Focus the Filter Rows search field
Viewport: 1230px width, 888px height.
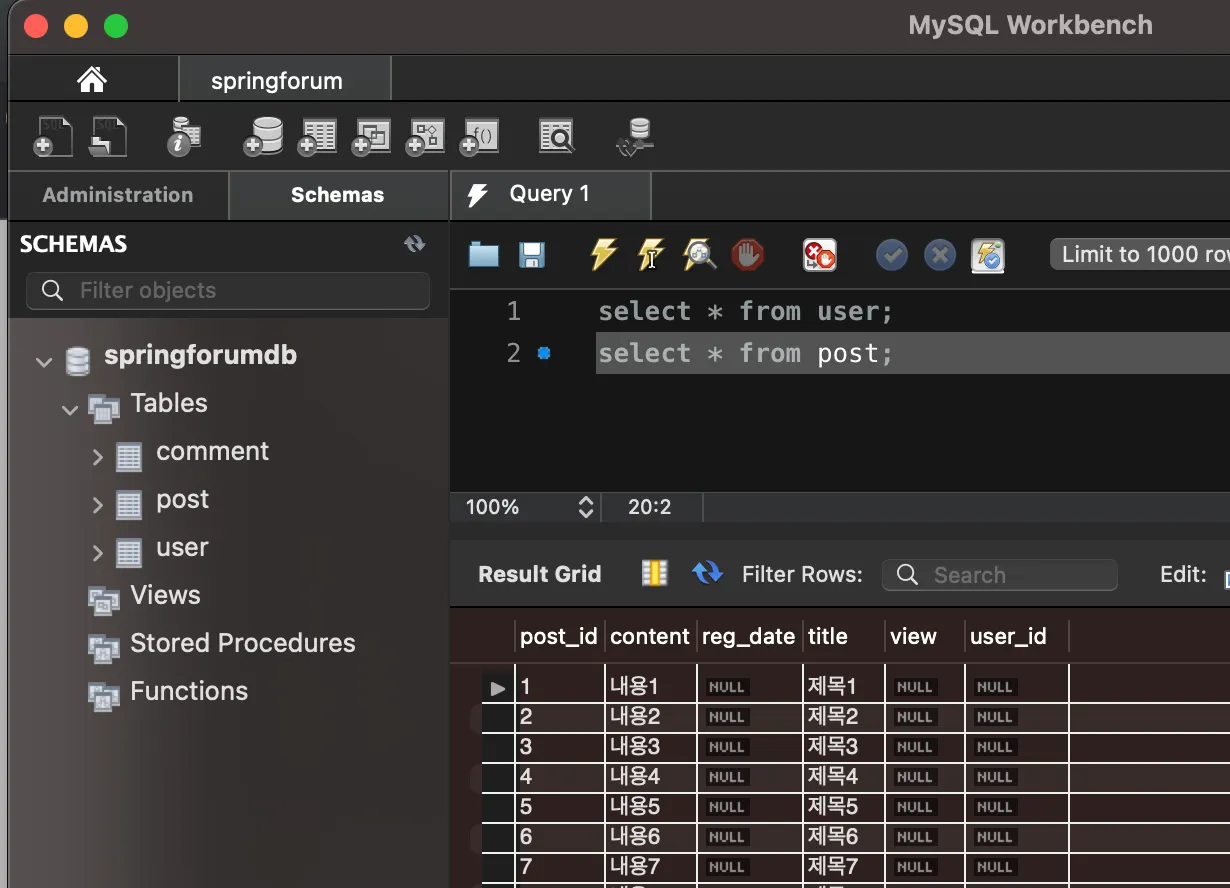[999, 575]
